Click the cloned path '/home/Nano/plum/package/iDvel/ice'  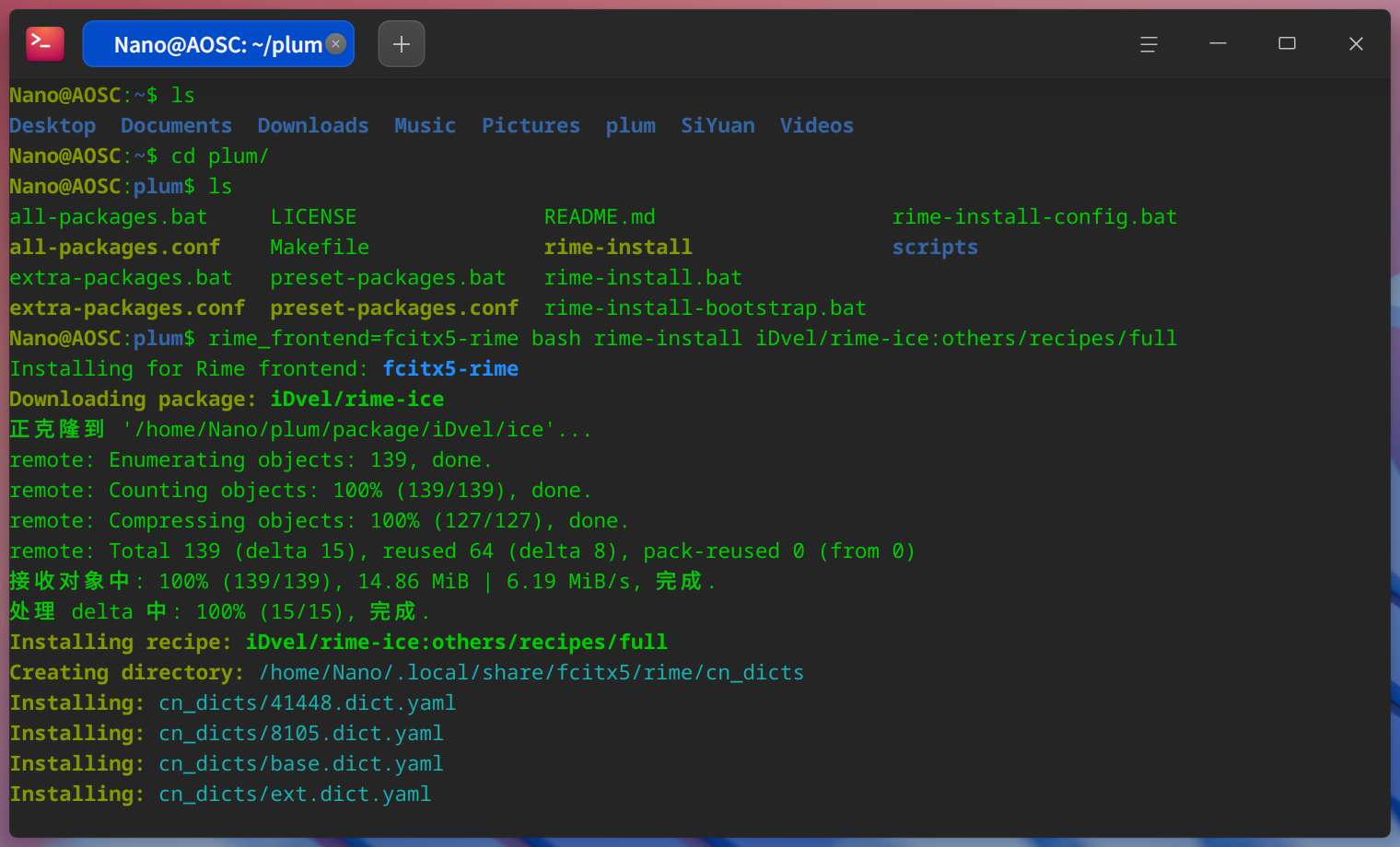pyautogui.click(x=338, y=429)
